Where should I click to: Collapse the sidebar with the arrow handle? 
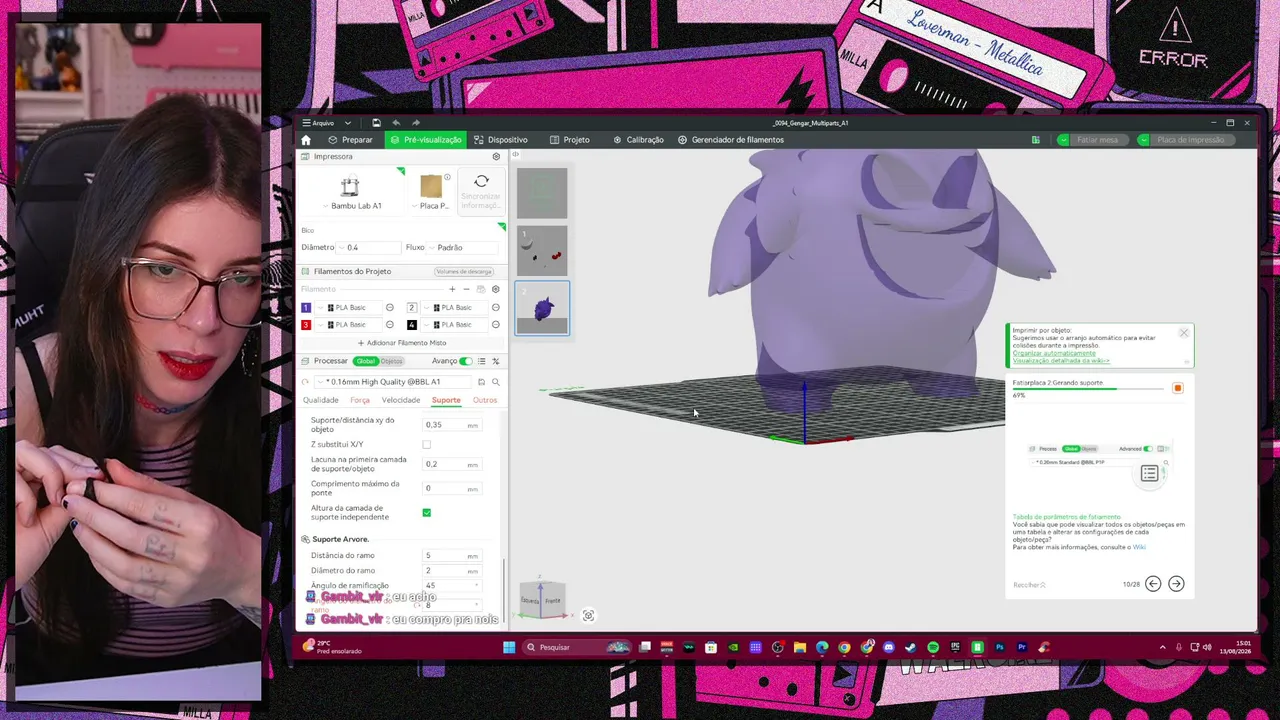tap(516, 154)
